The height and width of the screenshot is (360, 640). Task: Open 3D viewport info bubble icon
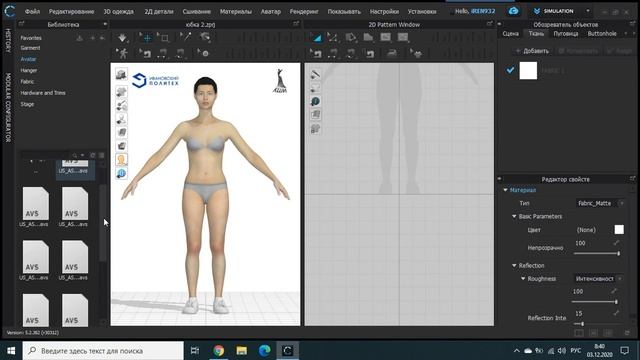point(122,173)
